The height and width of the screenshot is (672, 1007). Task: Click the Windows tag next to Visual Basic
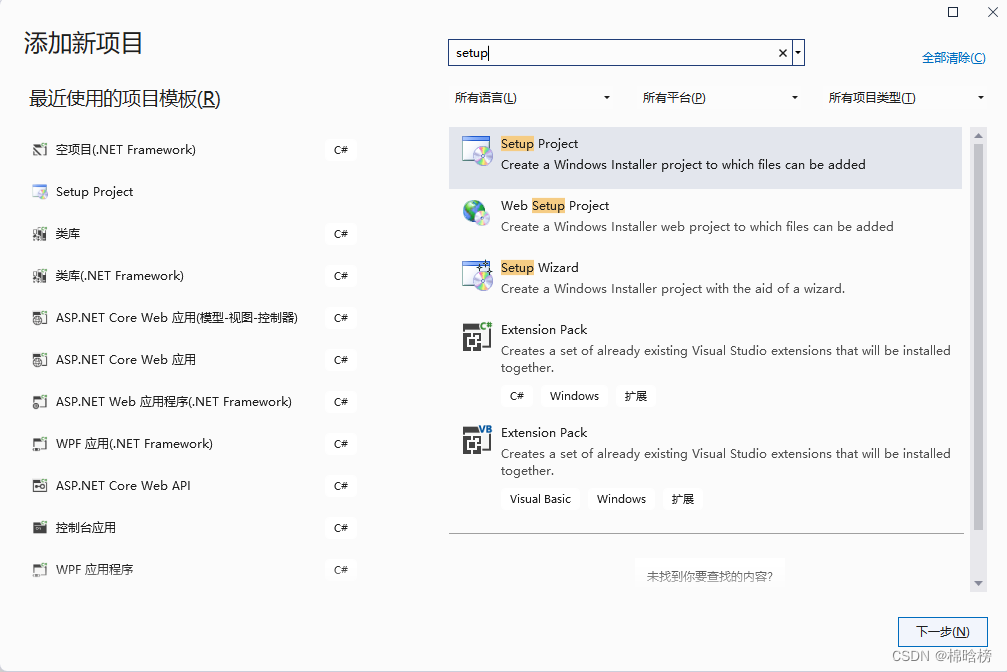pyautogui.click(x=621, y=499)
